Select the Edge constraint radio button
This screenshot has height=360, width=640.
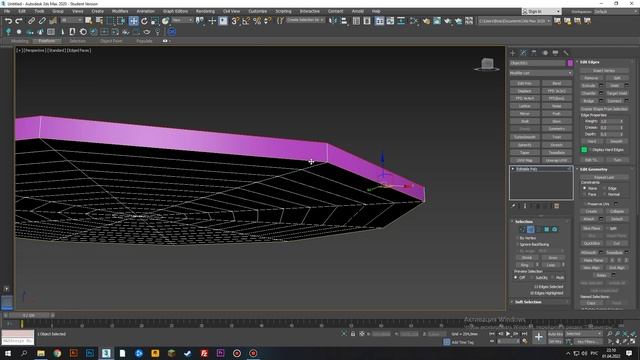coord(604,189)
